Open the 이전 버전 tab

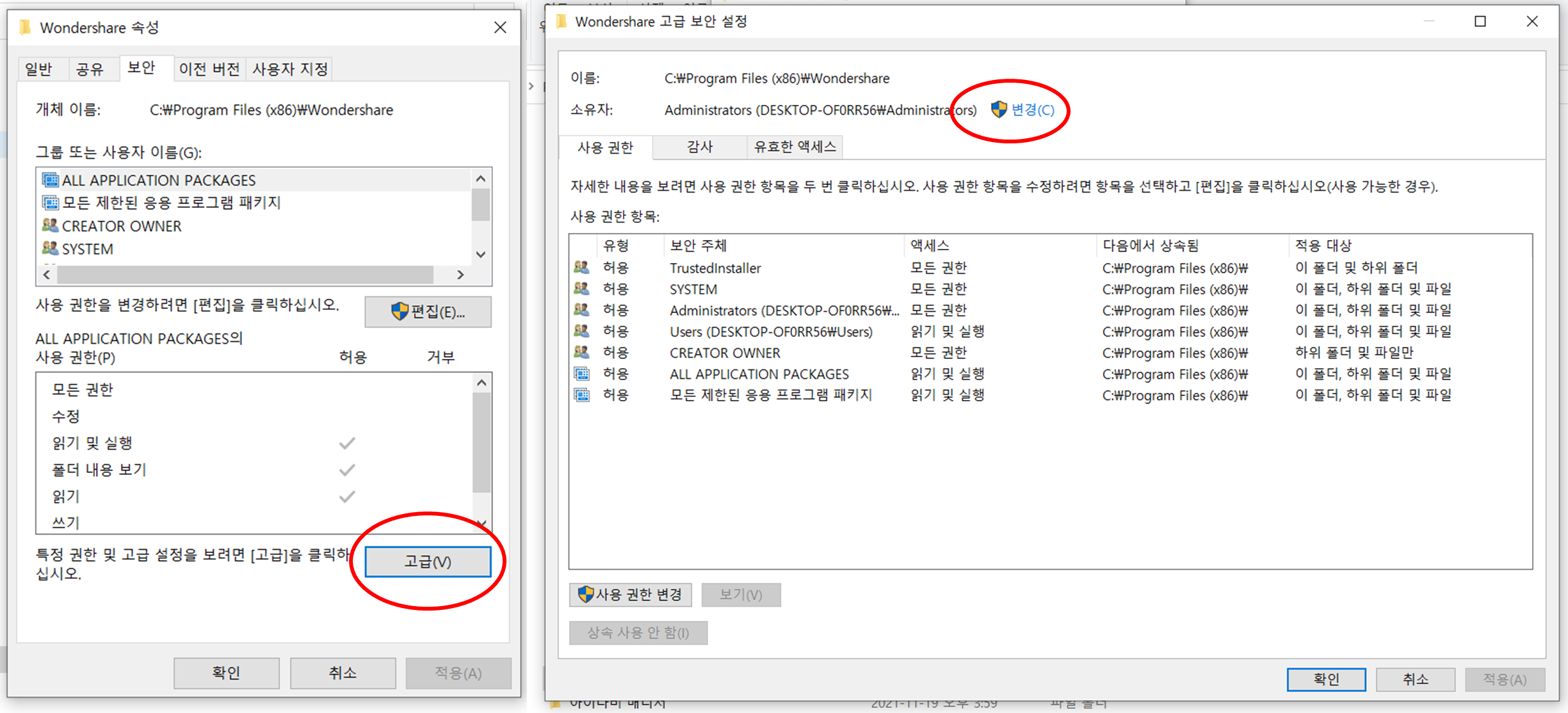[209, 68]
